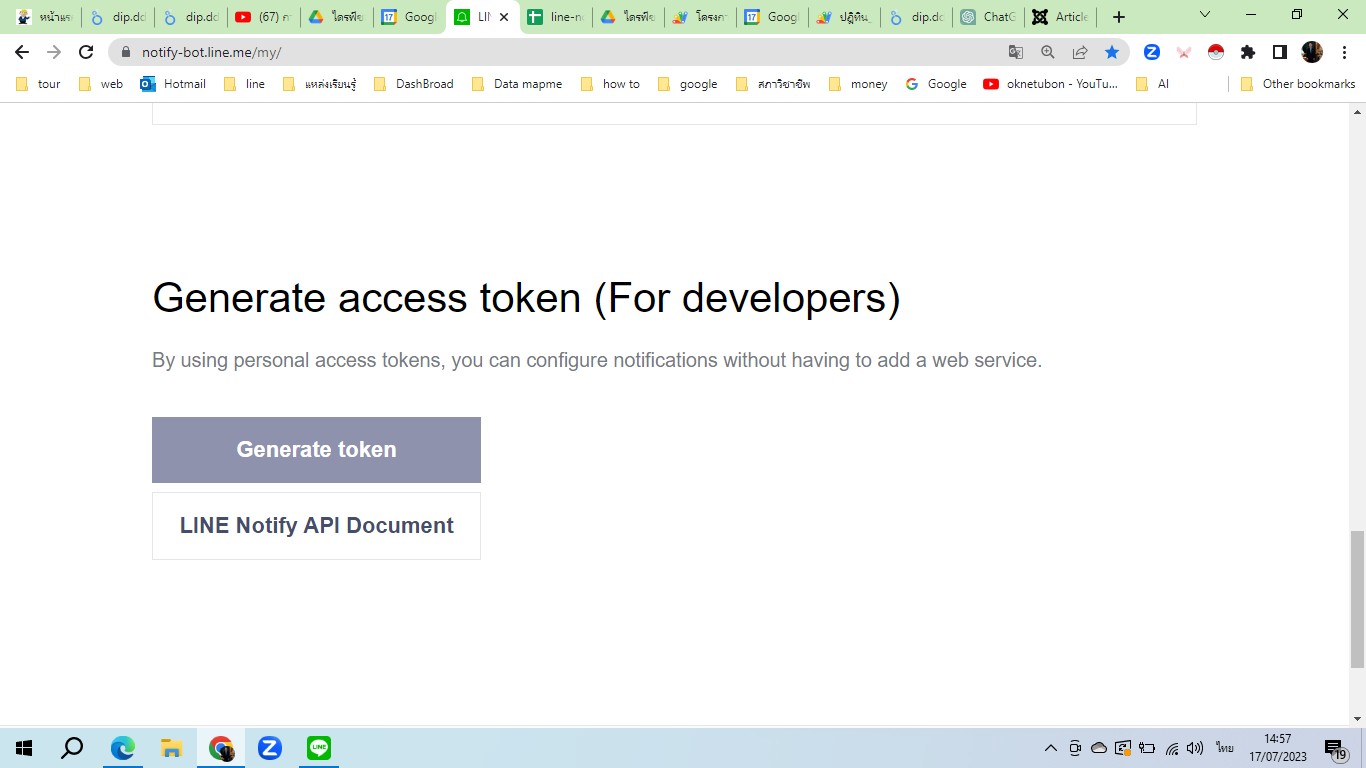Open the tab search chevron dropdown
Image resolution: width=1366 pixels, height=768 pixels.
pos(1205,15)
